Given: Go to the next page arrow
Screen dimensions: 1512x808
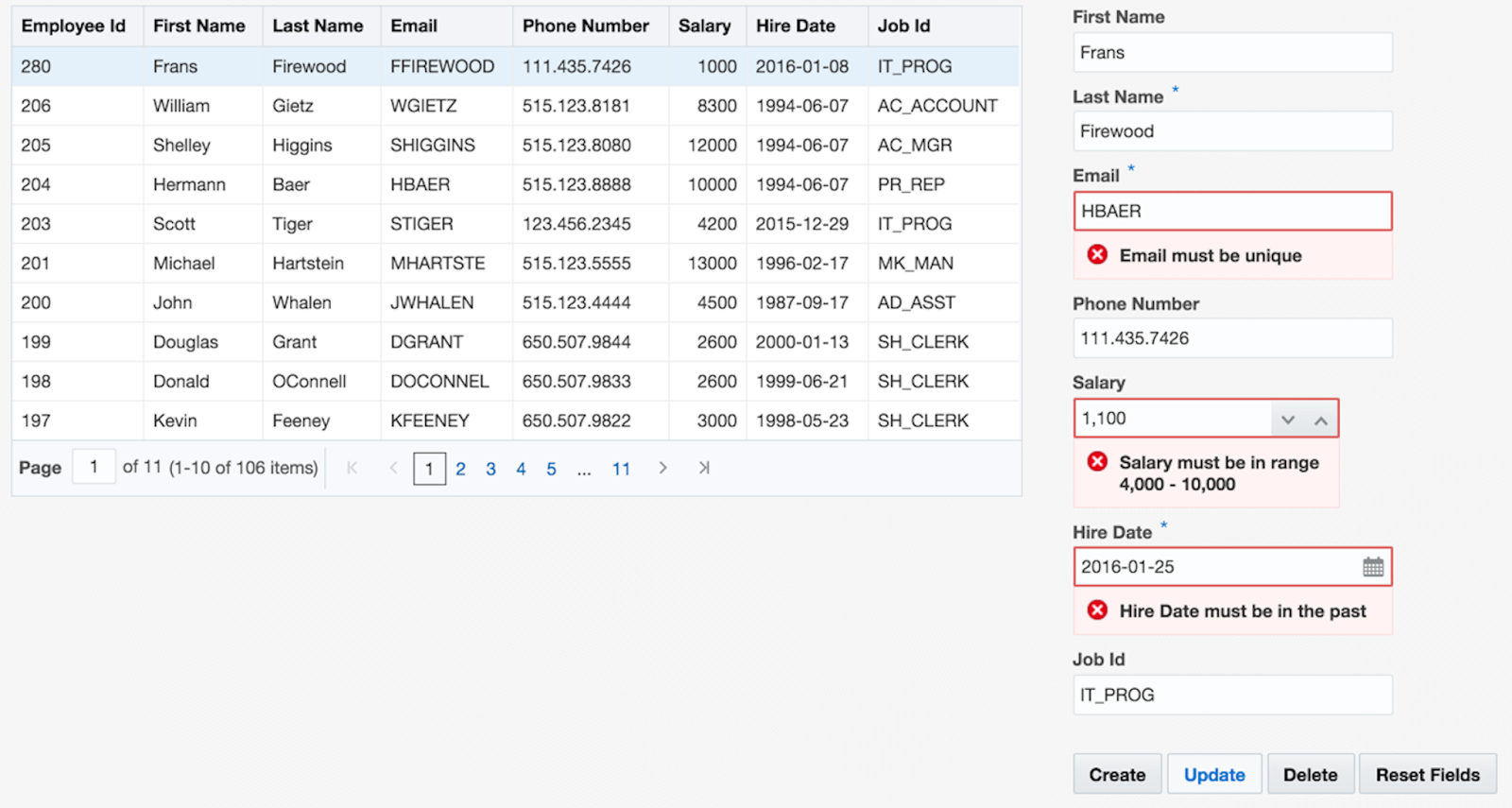Looking at the screenshot, I should click(663, 468).
